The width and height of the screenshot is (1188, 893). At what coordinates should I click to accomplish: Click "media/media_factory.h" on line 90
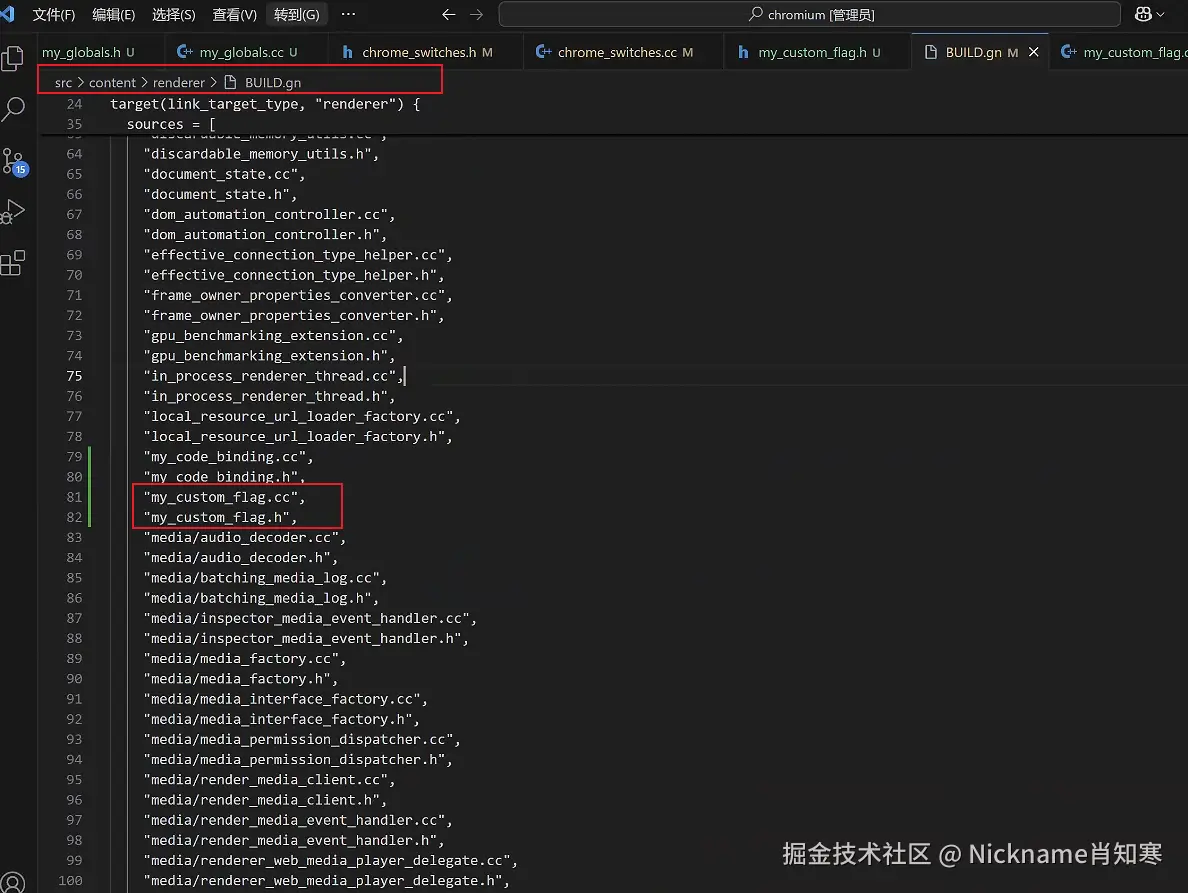(237, 679)
